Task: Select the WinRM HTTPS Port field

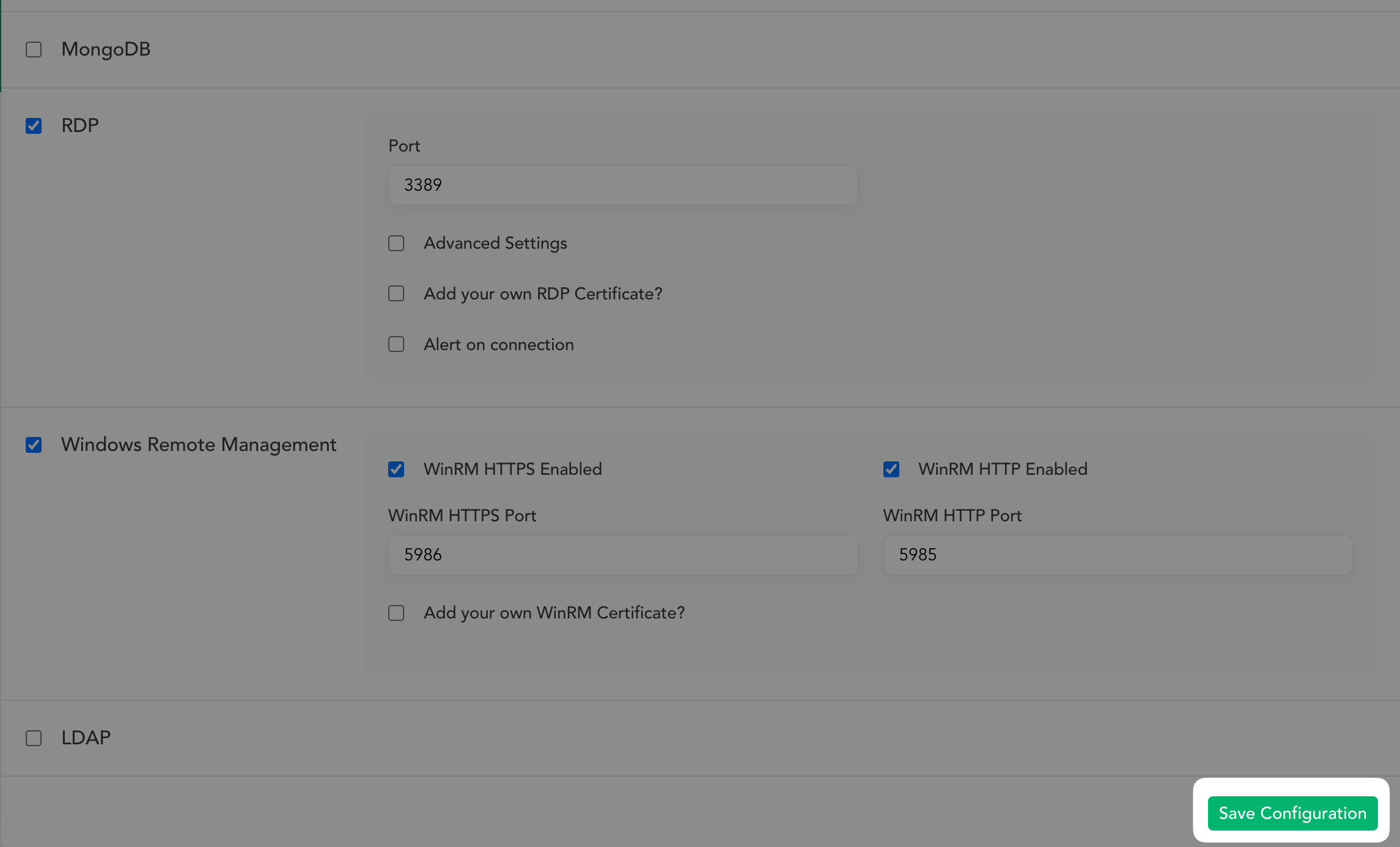Action: click(622, 554)
